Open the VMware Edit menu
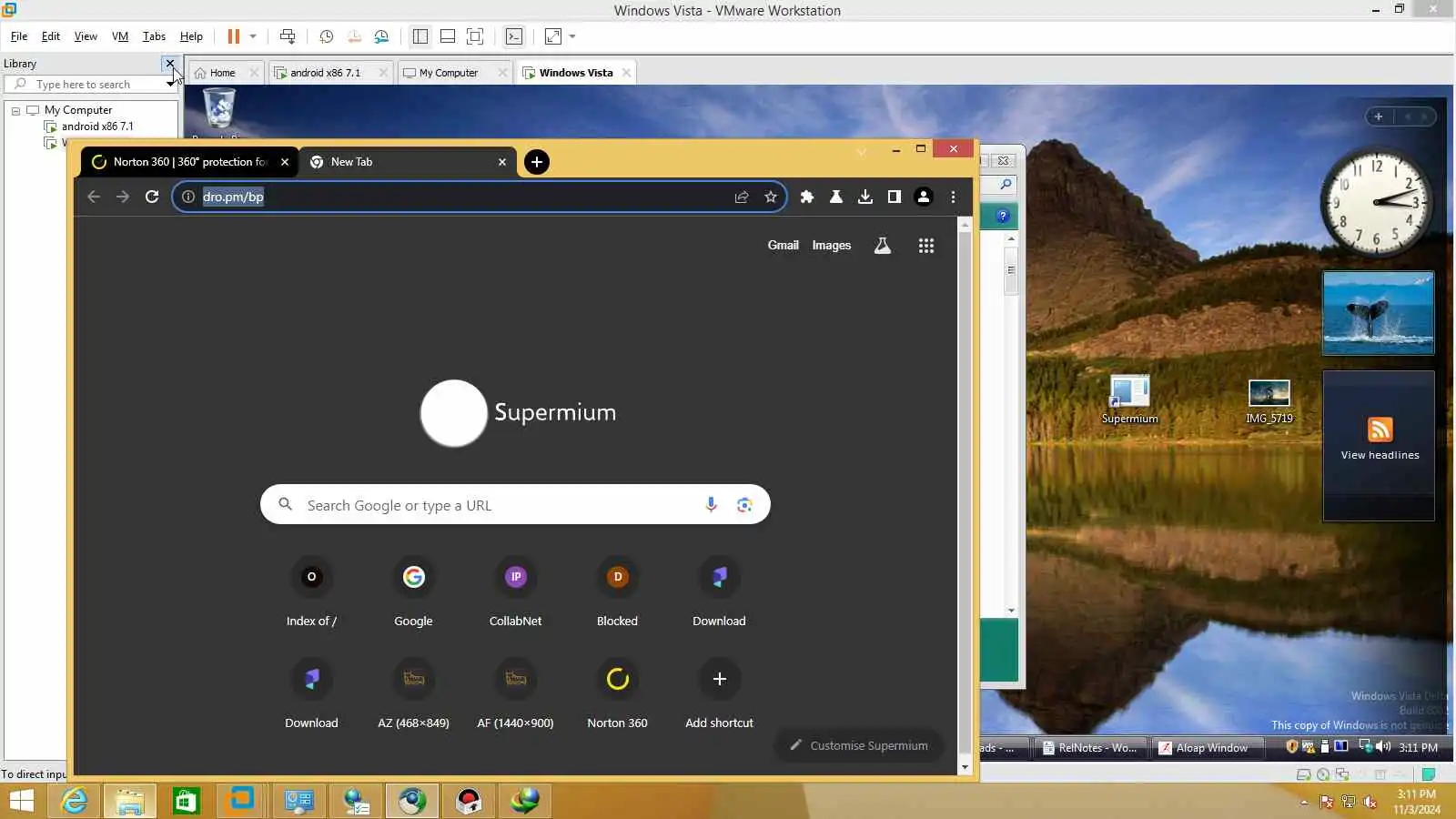The height and width of the screenshot is (819, 1456). point(51,36)
